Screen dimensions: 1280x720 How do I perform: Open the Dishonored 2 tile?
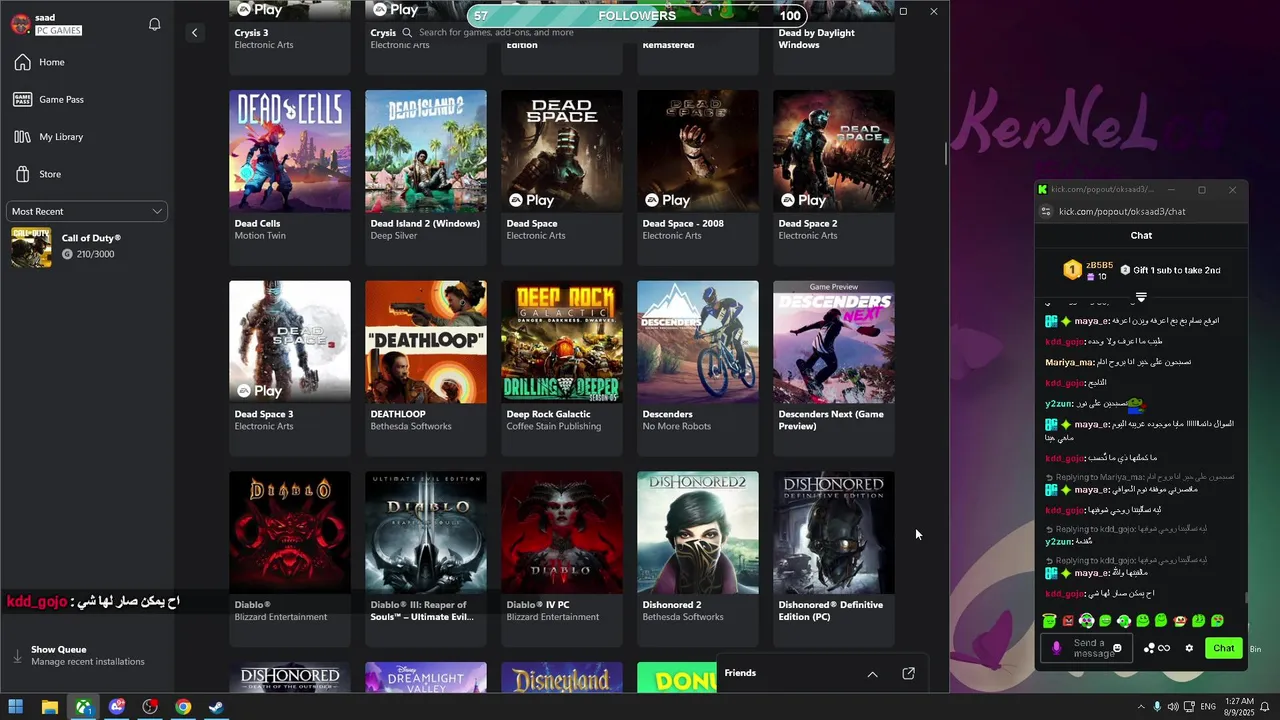(x=698, y=558)
